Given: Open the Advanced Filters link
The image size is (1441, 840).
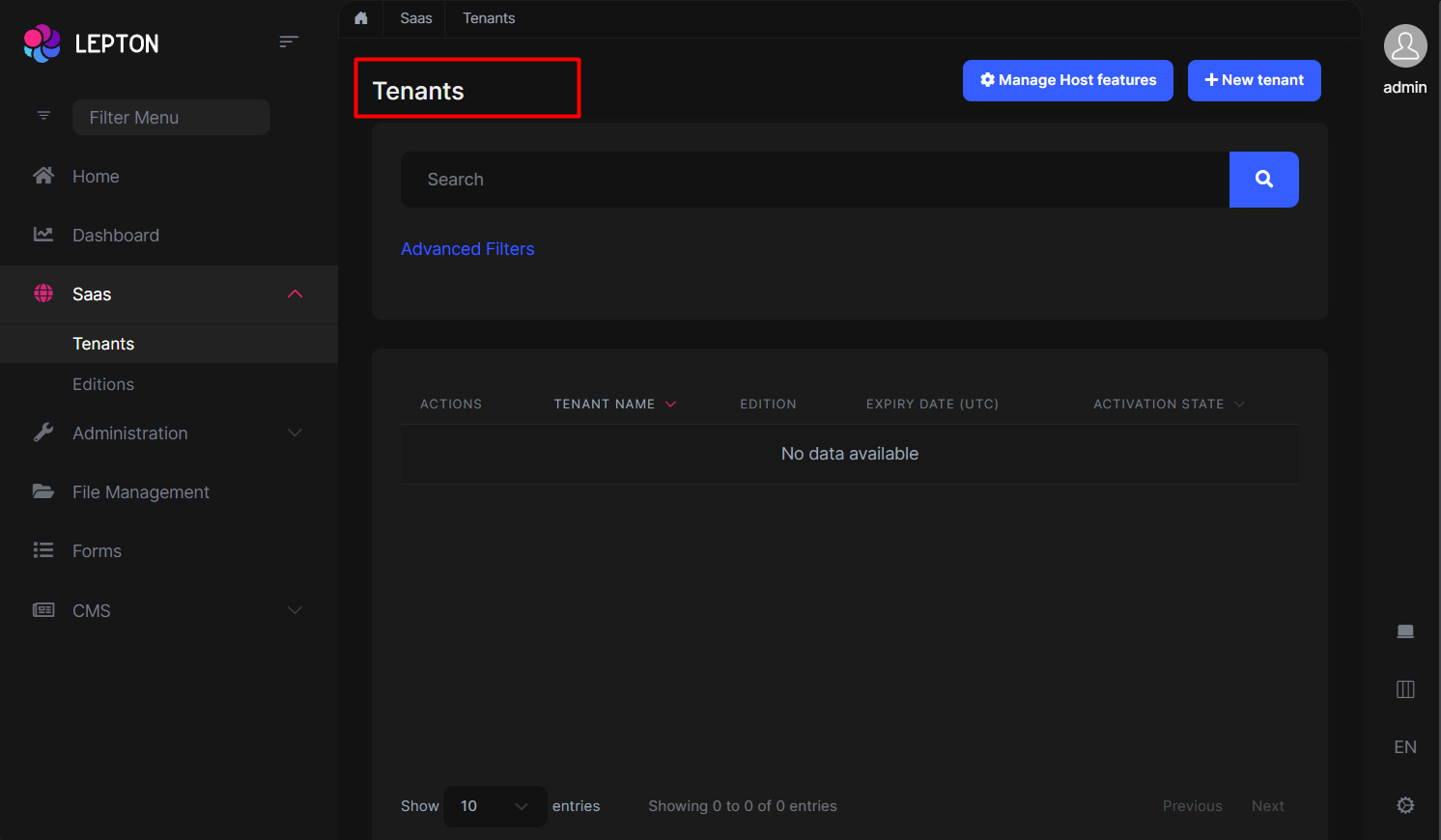Looking at the screenshot, I should tap(467, 249).
